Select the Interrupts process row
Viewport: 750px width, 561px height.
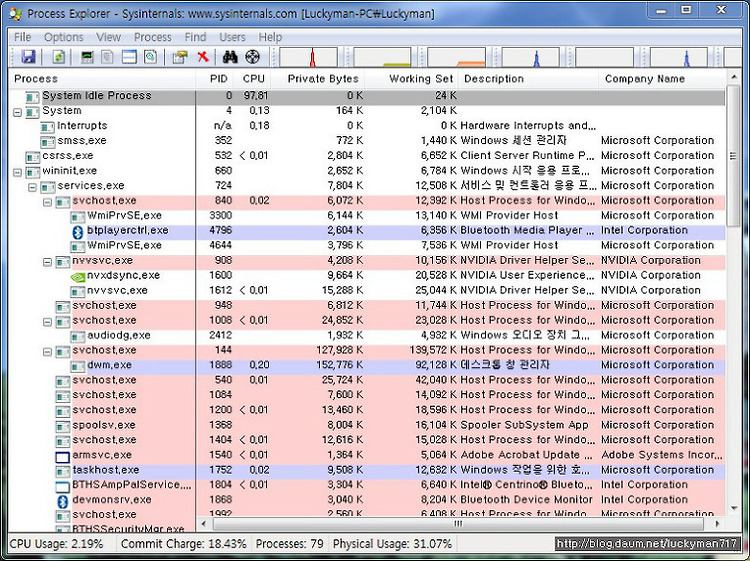click(367, 126)
